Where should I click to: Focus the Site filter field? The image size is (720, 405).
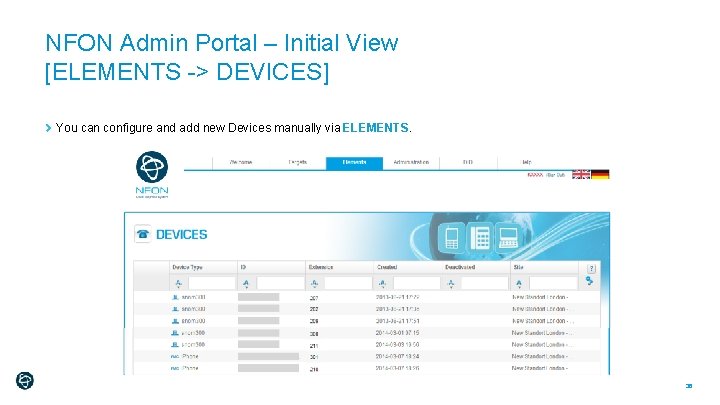[x=553, y=283]
